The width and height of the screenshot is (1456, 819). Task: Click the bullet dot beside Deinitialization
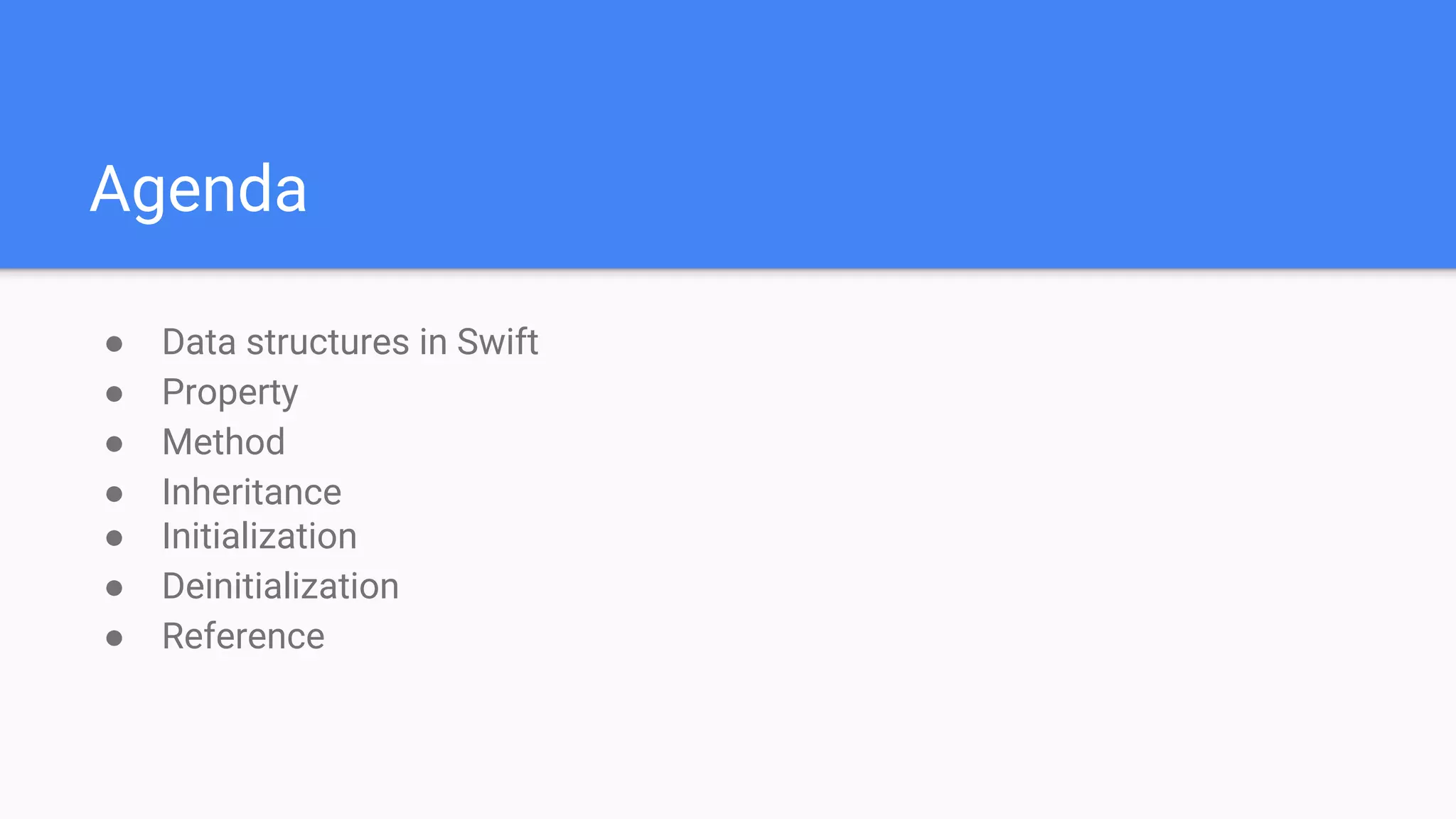pos(114,588)
